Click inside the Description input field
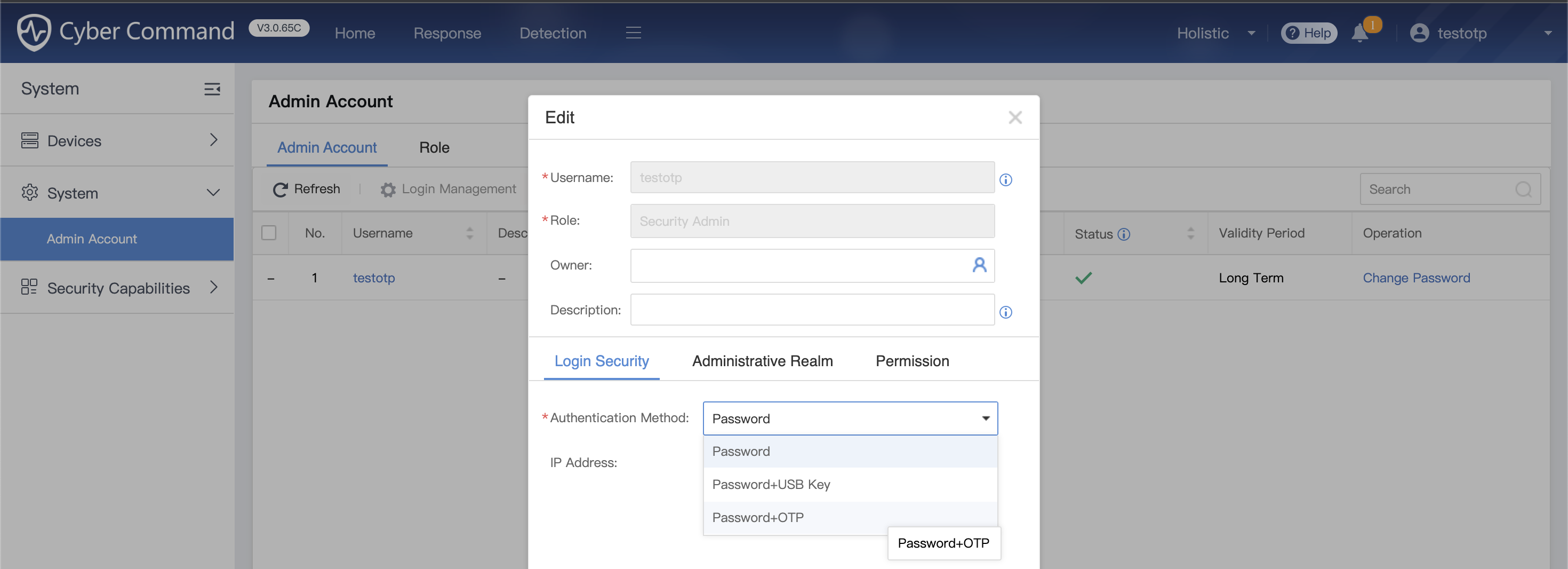1568x569 pixels. coord(812,310)
